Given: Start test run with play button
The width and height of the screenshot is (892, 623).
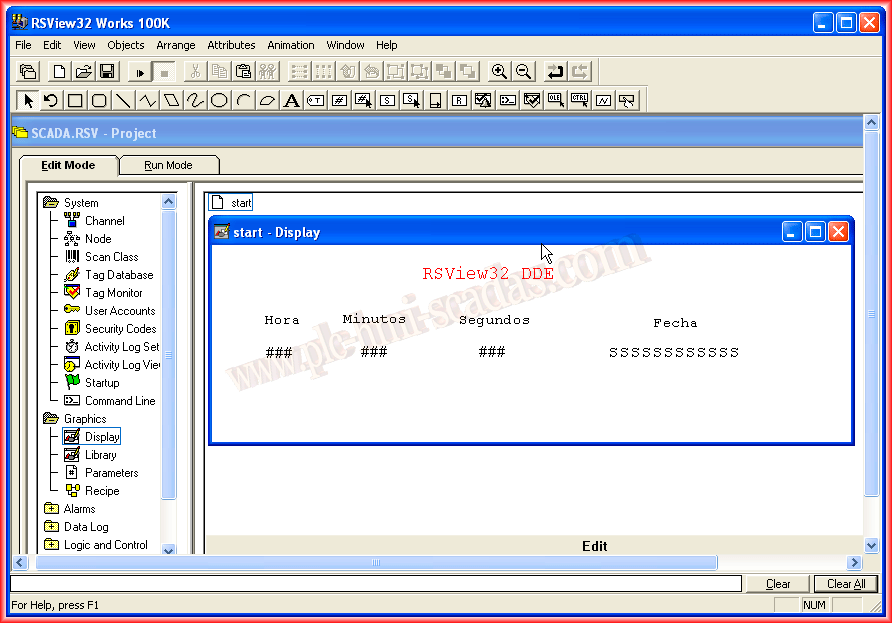Looking at the screenshot, I should (140, 71).
